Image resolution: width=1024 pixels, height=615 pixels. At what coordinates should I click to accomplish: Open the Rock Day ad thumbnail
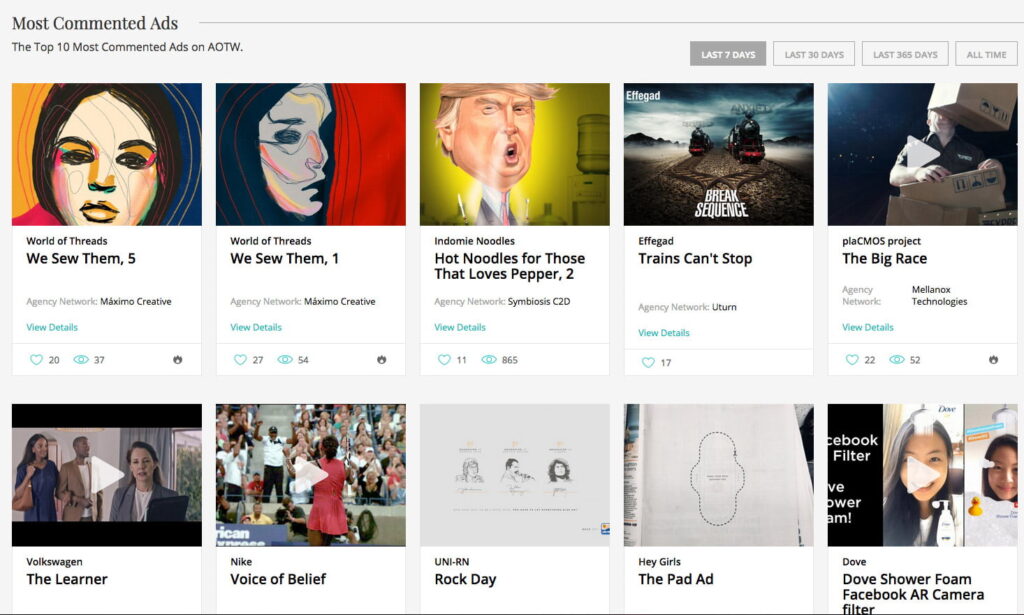pyautogui.click(x=514, y=475)
